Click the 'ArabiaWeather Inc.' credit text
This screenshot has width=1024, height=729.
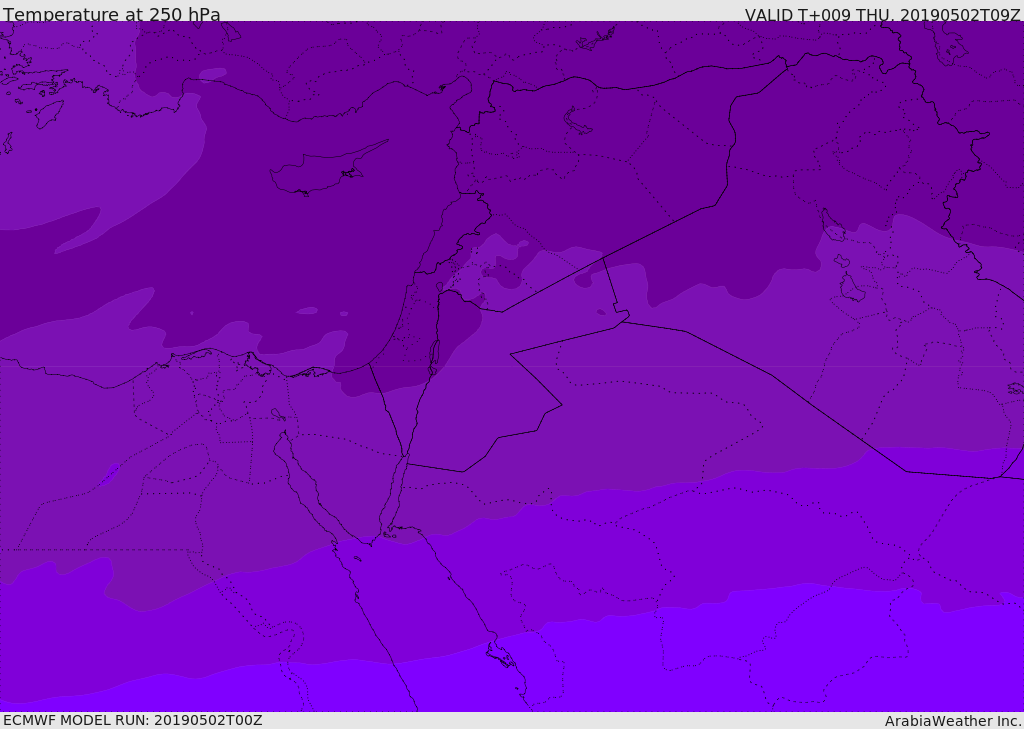pos(953,721)
